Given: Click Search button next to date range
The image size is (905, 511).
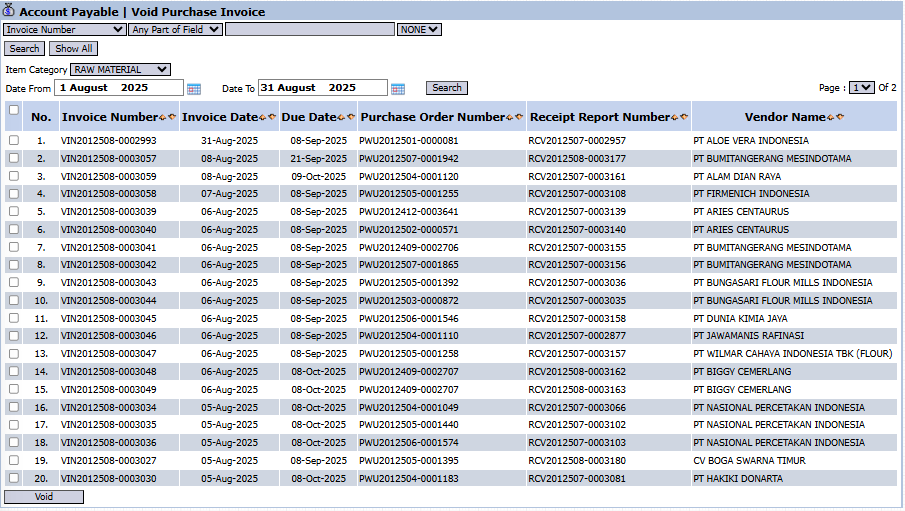Looking at the screenshot, I should tap(447, 88).
